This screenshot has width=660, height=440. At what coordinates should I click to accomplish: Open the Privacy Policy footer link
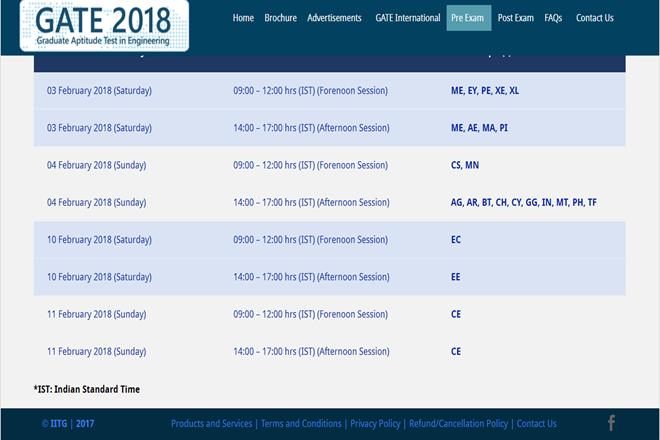click(x=376, y=424)
